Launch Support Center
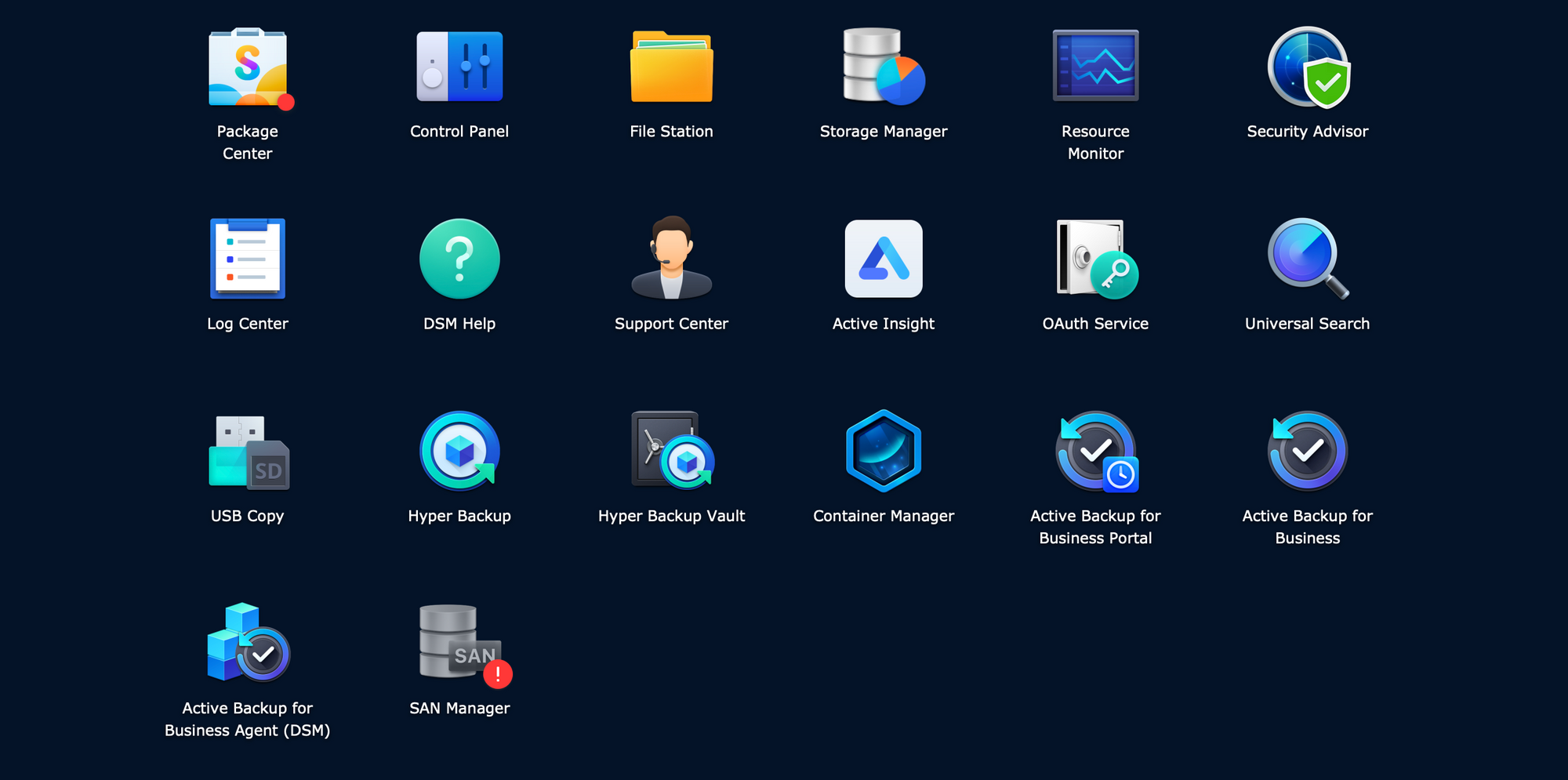1568x780 pixels. click(672, 258)
